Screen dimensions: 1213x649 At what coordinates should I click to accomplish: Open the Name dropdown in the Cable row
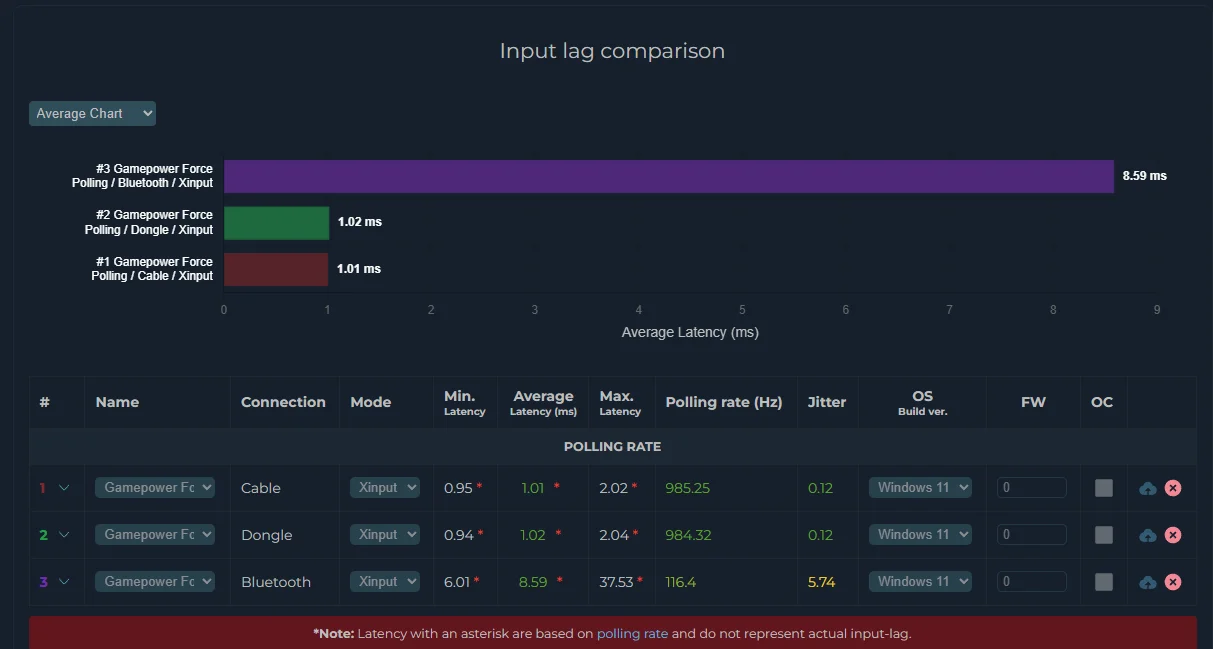click(155, 487)
